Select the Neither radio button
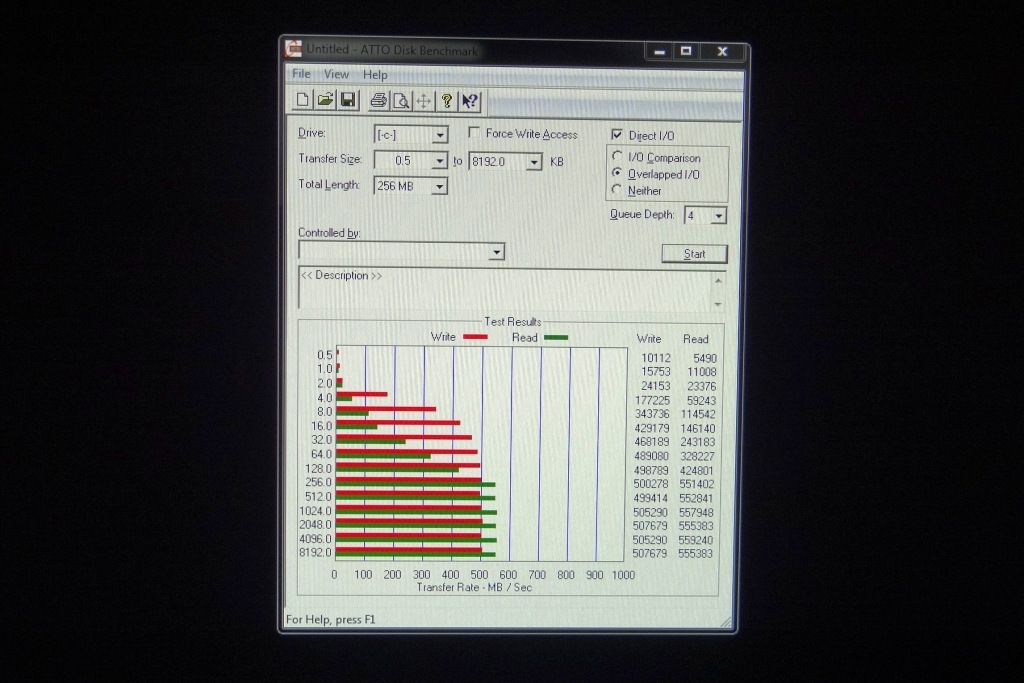1024x683 pixels. pos(617,190)
